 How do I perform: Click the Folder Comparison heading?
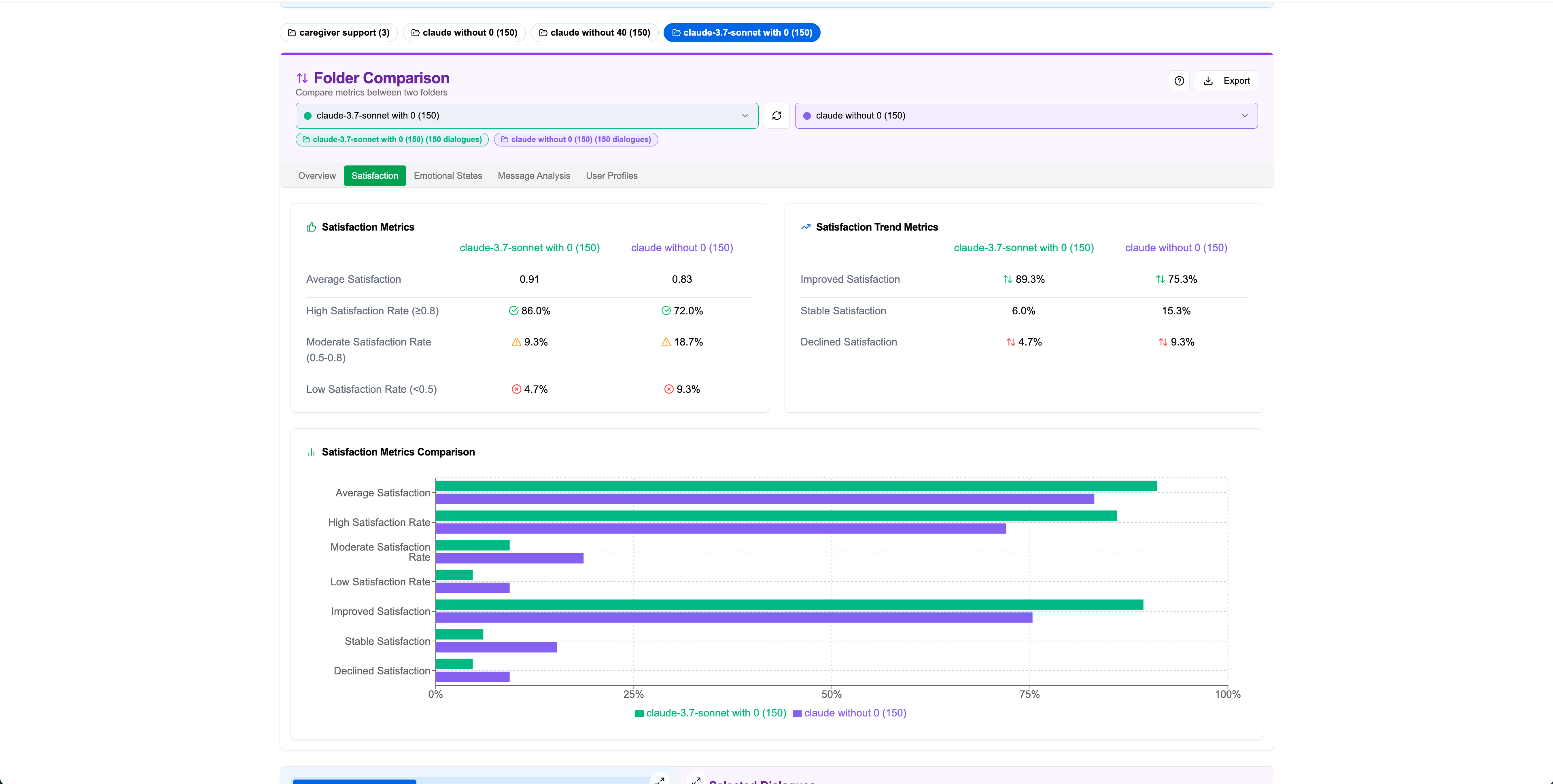pos(382,78)
